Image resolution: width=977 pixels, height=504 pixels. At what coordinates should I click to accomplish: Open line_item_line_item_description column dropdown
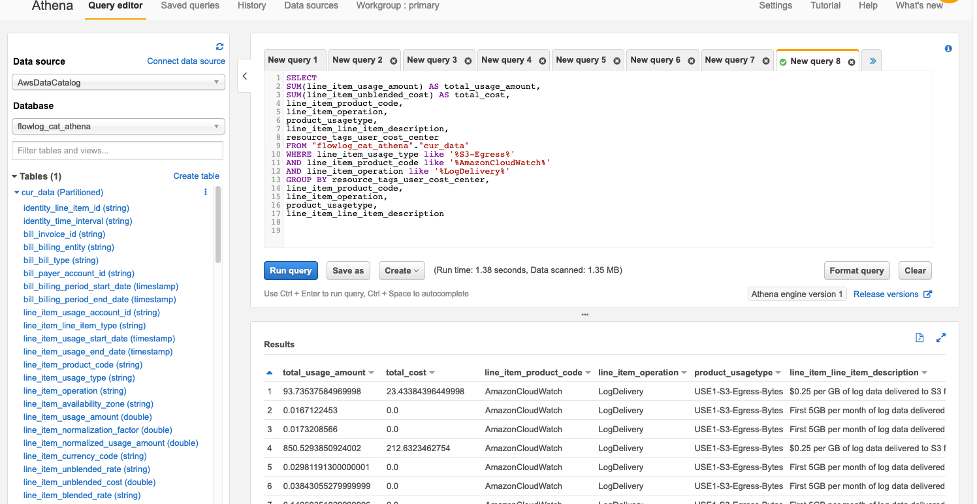coord(924,373)
